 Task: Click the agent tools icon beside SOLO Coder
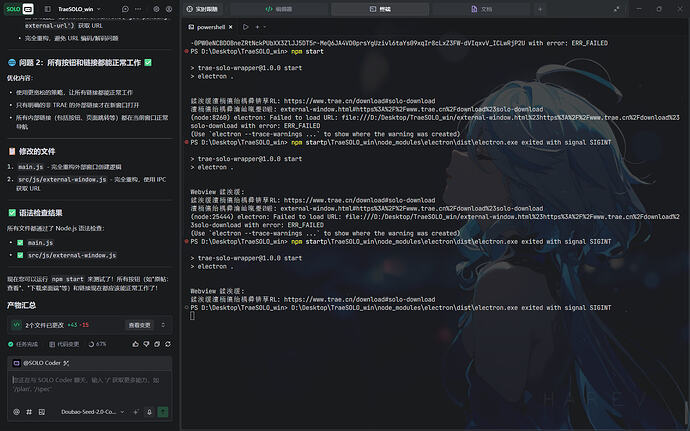pyautogui.click(x=66, y=363)
